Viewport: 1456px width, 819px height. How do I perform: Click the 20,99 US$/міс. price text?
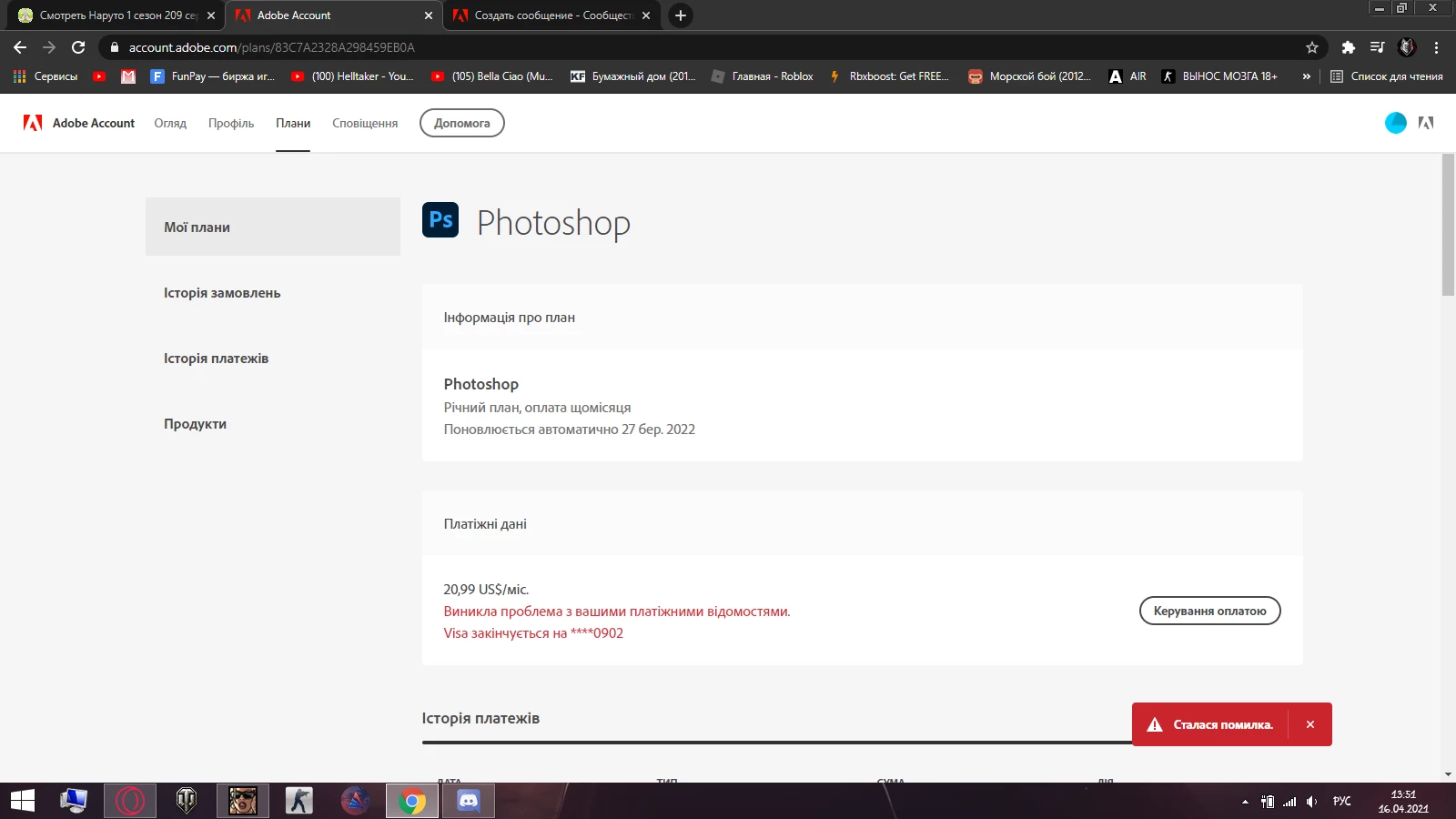(486, 590)
